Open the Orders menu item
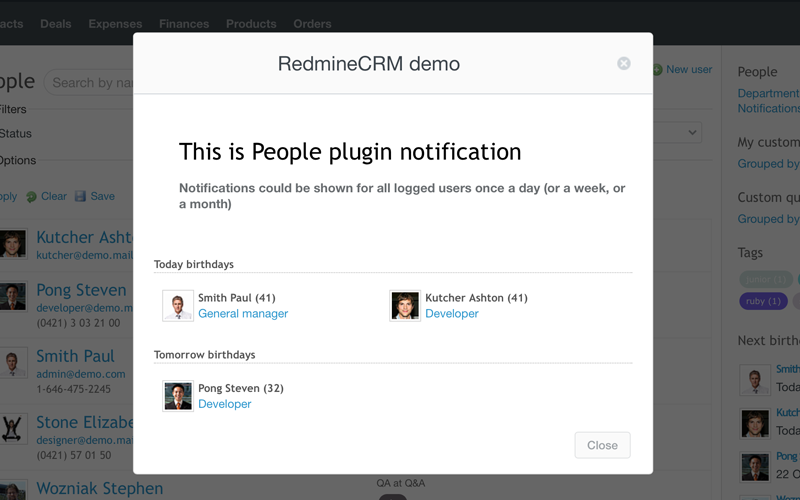Image resolution: width=800 pixels, height=500 pixels. point(312,24)
